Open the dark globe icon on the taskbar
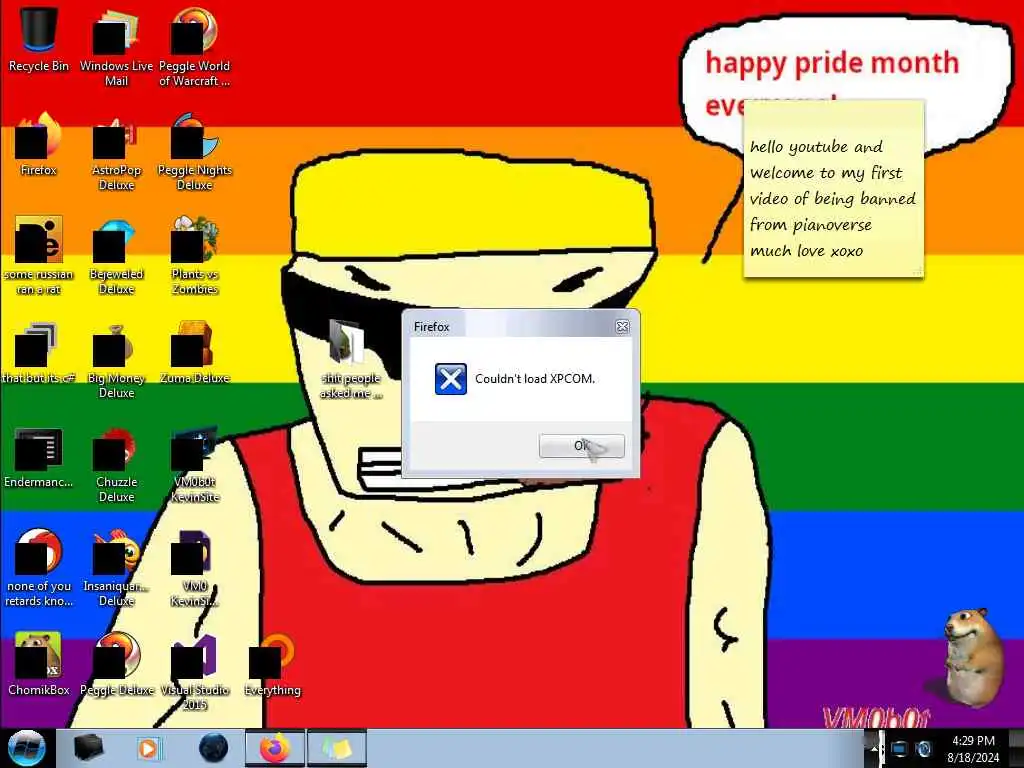Image resolution: width=1024 pixels, height=768 pixels. pos(213,748)
